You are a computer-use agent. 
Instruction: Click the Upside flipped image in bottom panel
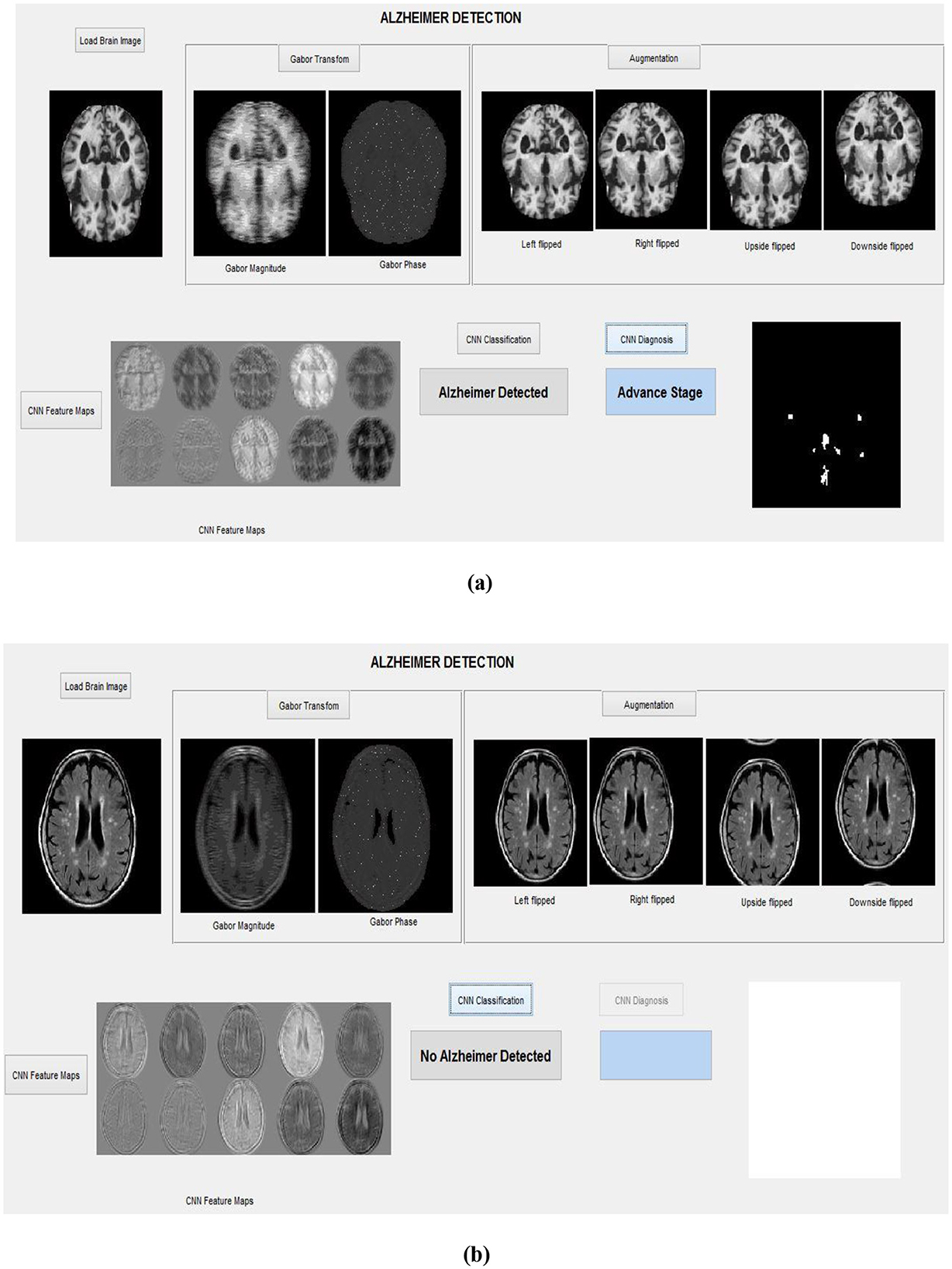pos(762,812)
